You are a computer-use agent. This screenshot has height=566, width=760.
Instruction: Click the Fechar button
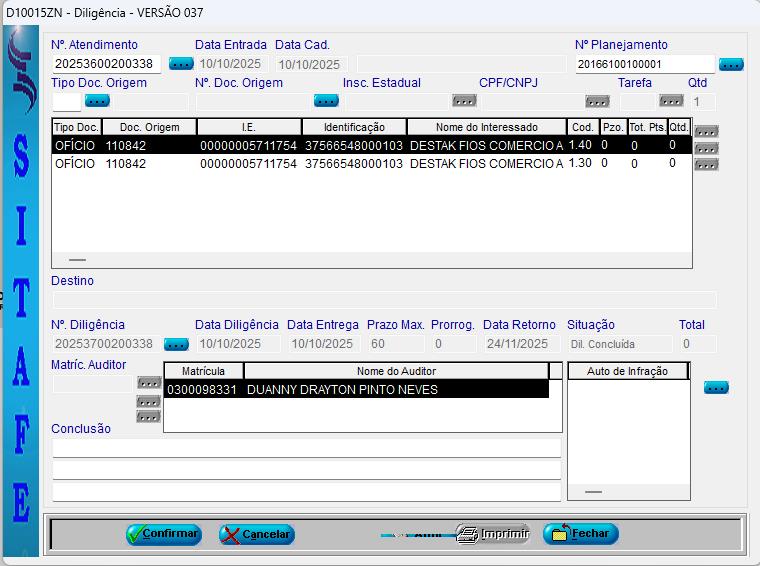pyautogui.click(x=581, y=534)
